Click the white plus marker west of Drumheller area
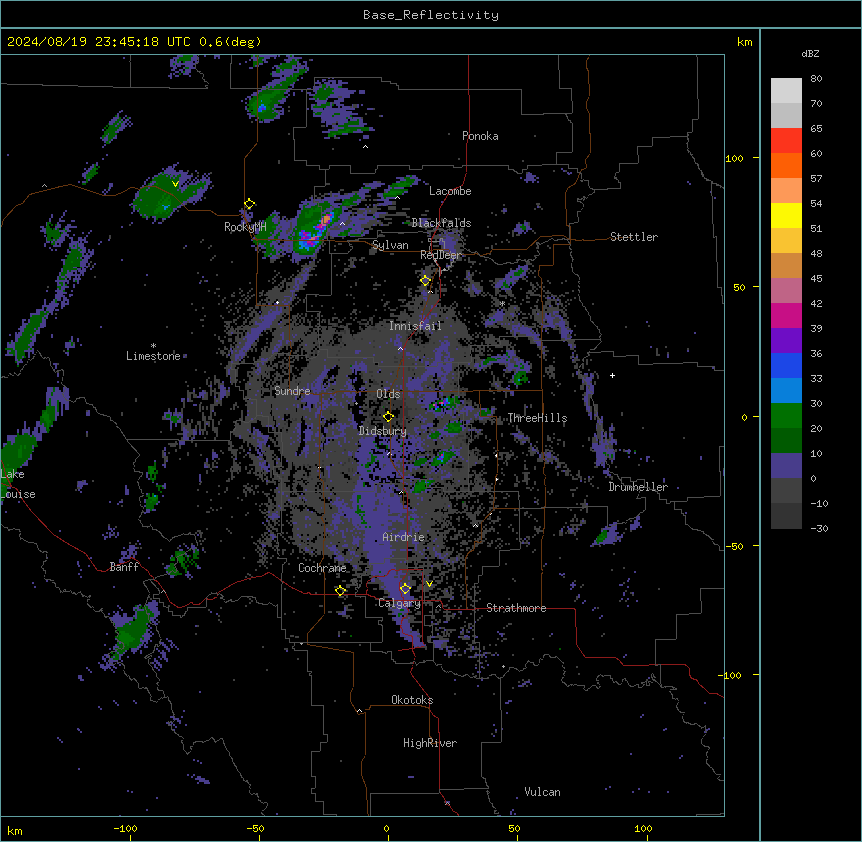Image resolution: width=862 pixels, height=842 pixels. tap(612, 375)
